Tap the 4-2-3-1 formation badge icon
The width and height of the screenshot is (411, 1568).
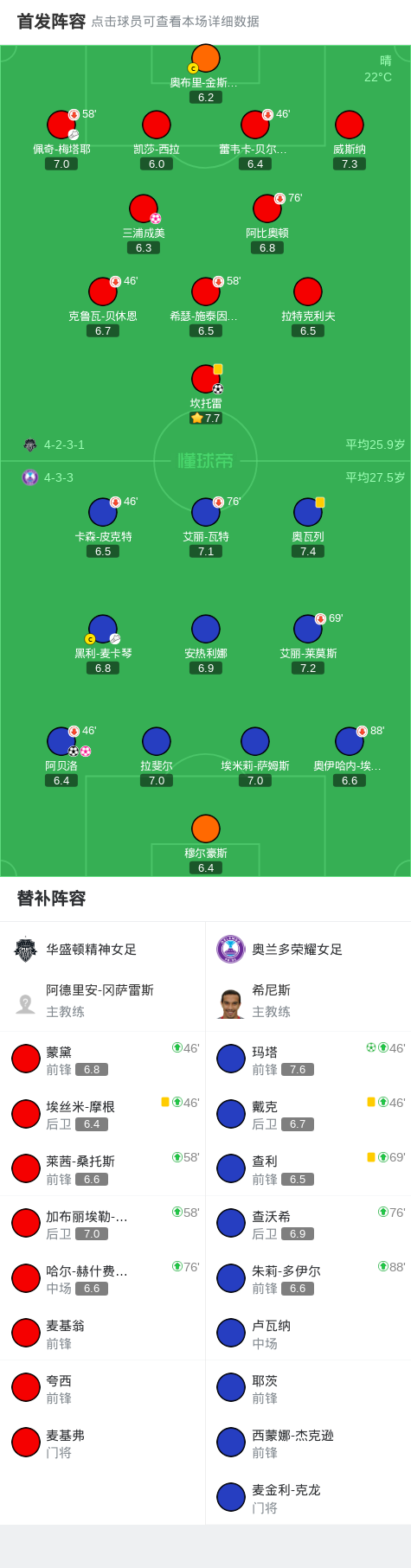pyautogui.click(x=30, y=445)
